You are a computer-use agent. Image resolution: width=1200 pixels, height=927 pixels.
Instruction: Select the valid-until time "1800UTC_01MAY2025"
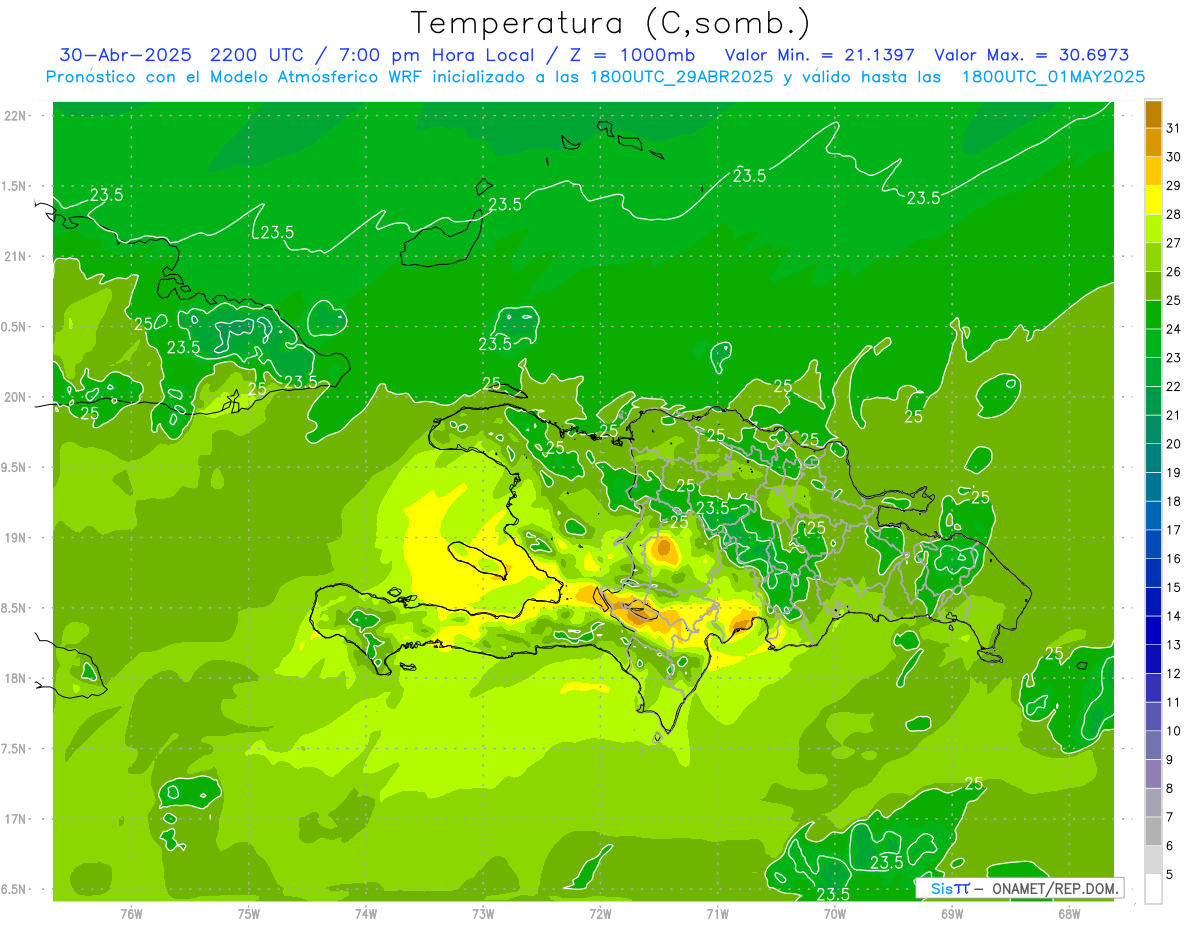pos(1053,77)
